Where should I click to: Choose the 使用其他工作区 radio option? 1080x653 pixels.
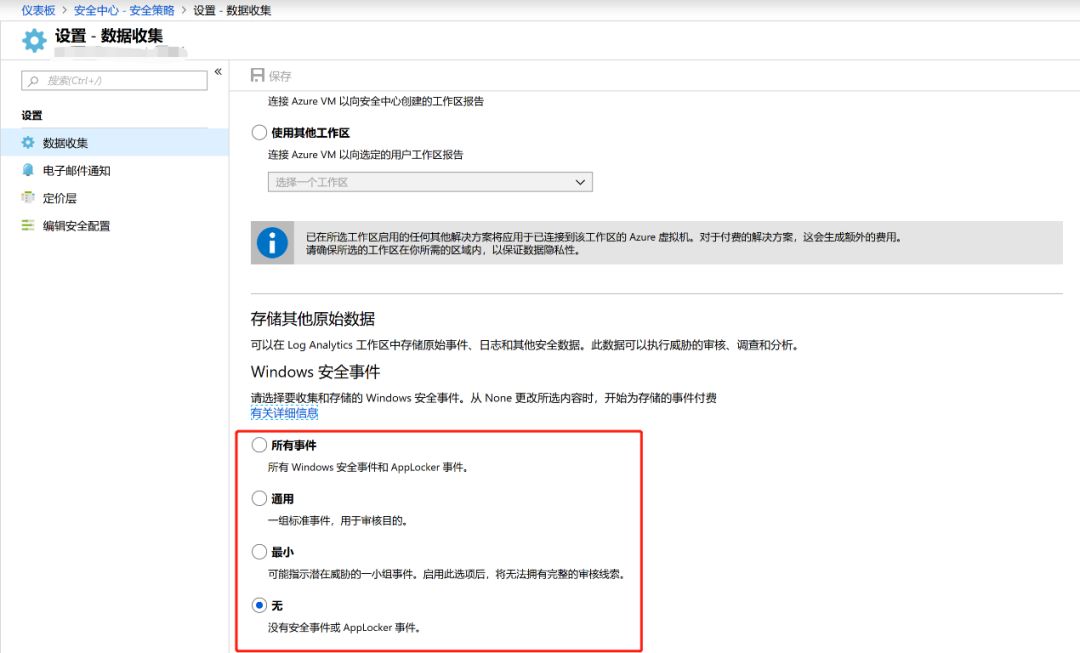click(260, 133)
